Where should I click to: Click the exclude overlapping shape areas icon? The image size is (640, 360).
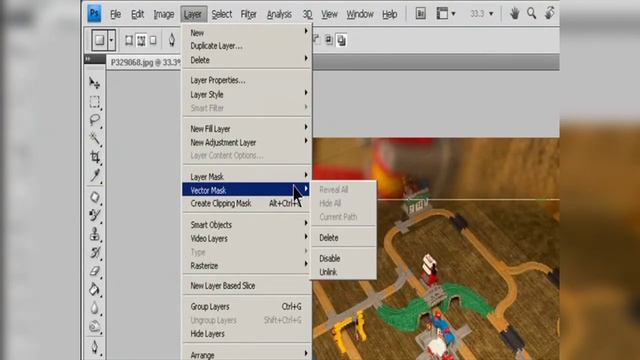pos(341,40)
